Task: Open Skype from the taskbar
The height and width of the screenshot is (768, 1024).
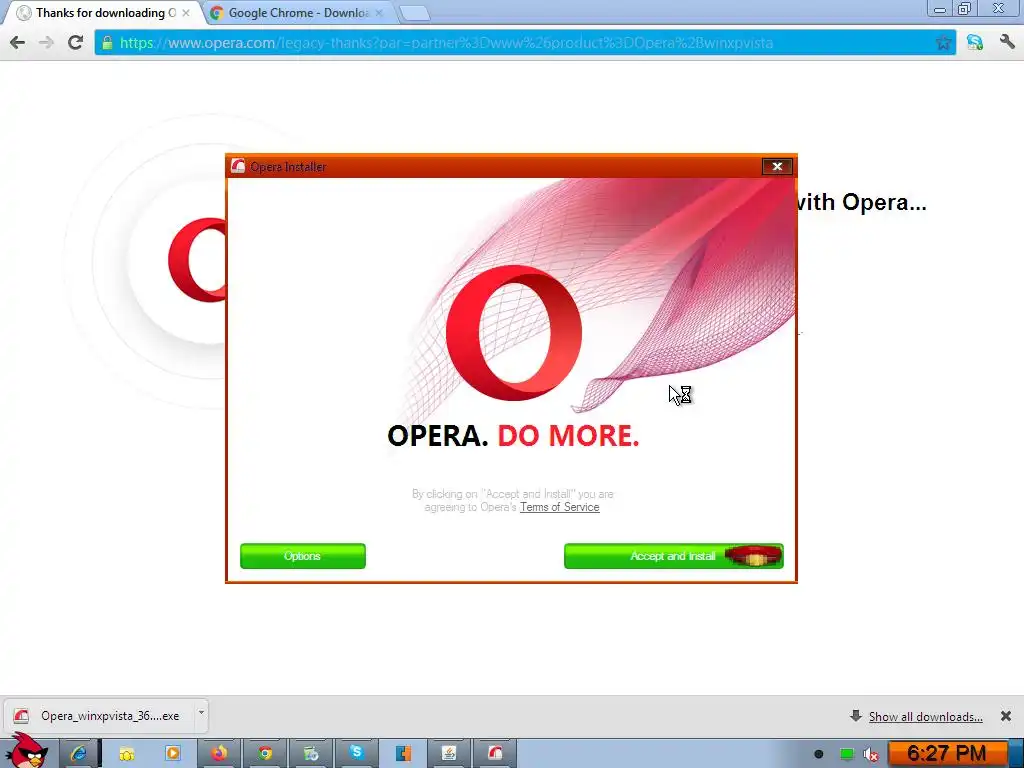Action: 357,754
